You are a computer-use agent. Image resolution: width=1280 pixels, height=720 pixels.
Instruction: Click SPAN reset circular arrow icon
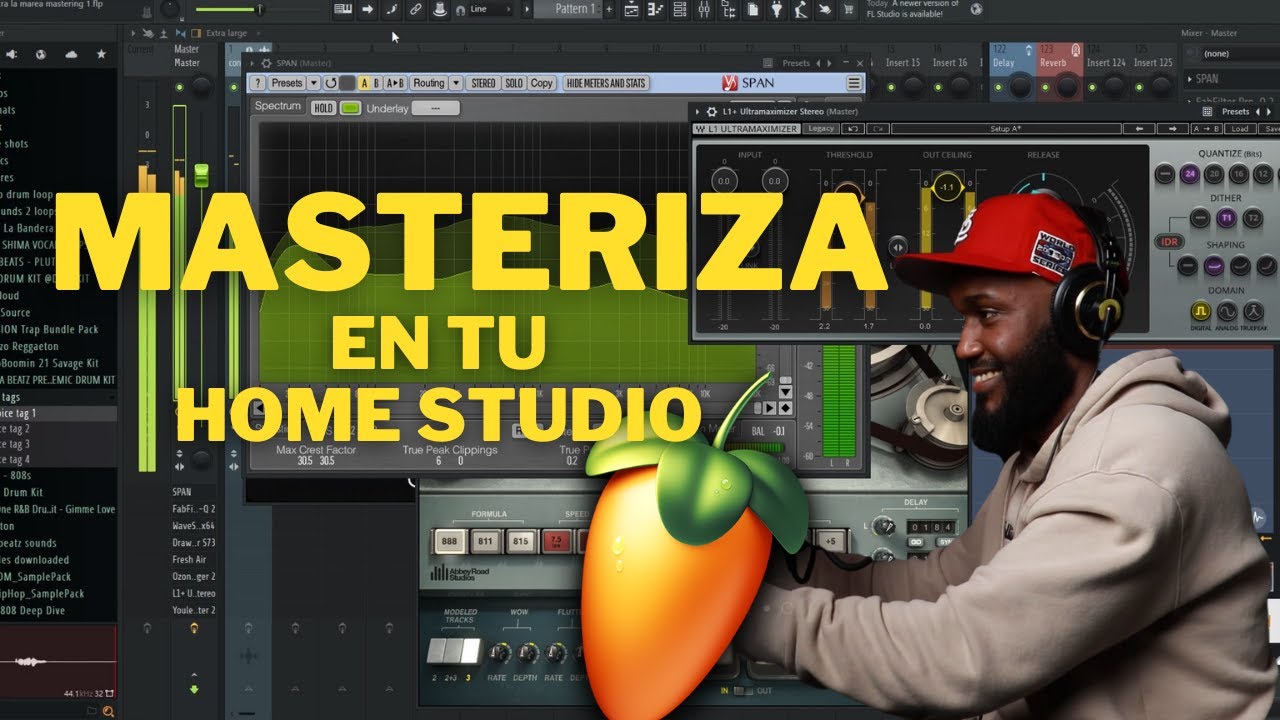[x=331, y=83]
